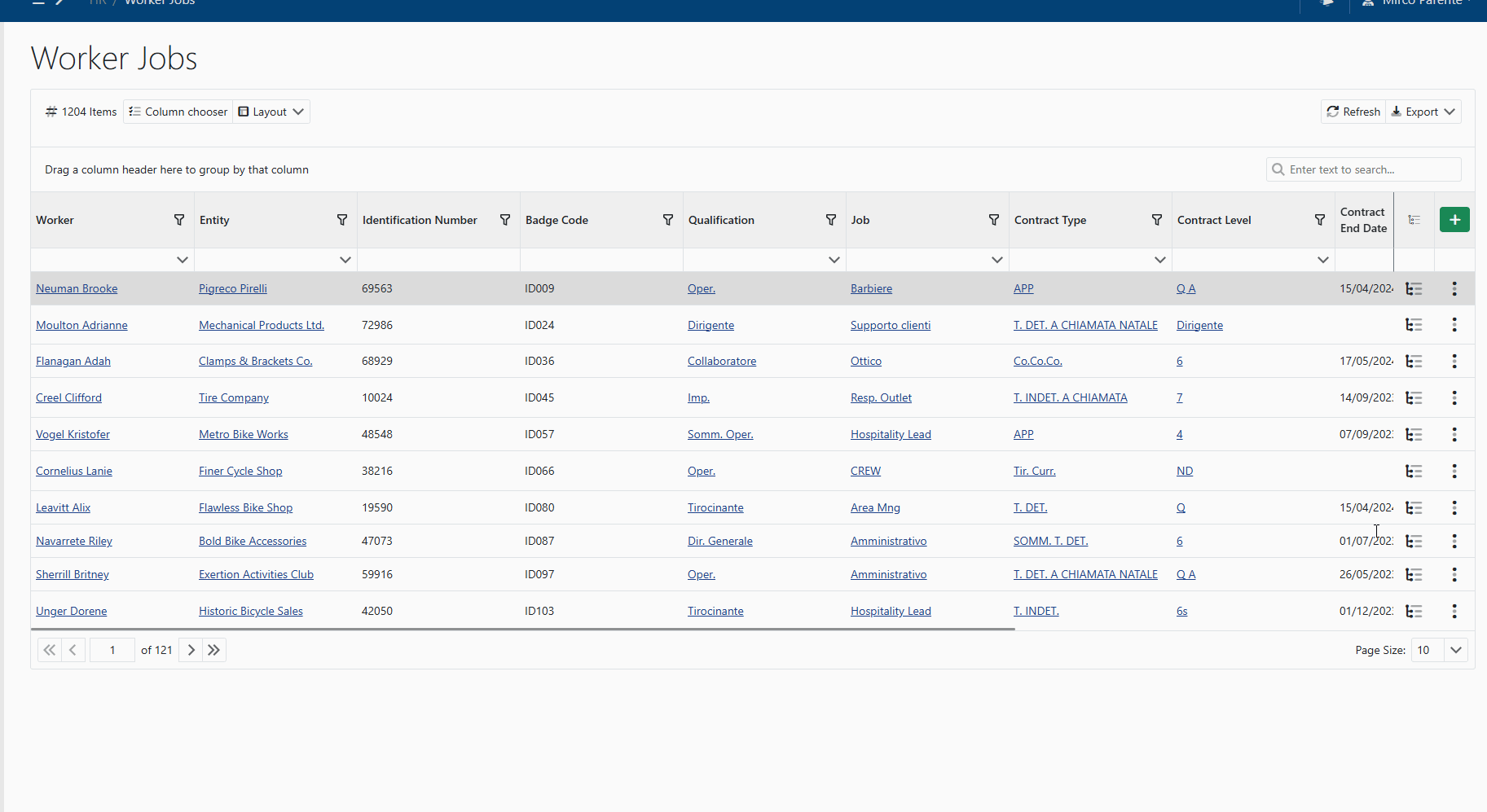Image resolution: width=1487 pixels, height=812 pixels.
Task: Open the filter icon on Contract Type column
Action: 1156,220
